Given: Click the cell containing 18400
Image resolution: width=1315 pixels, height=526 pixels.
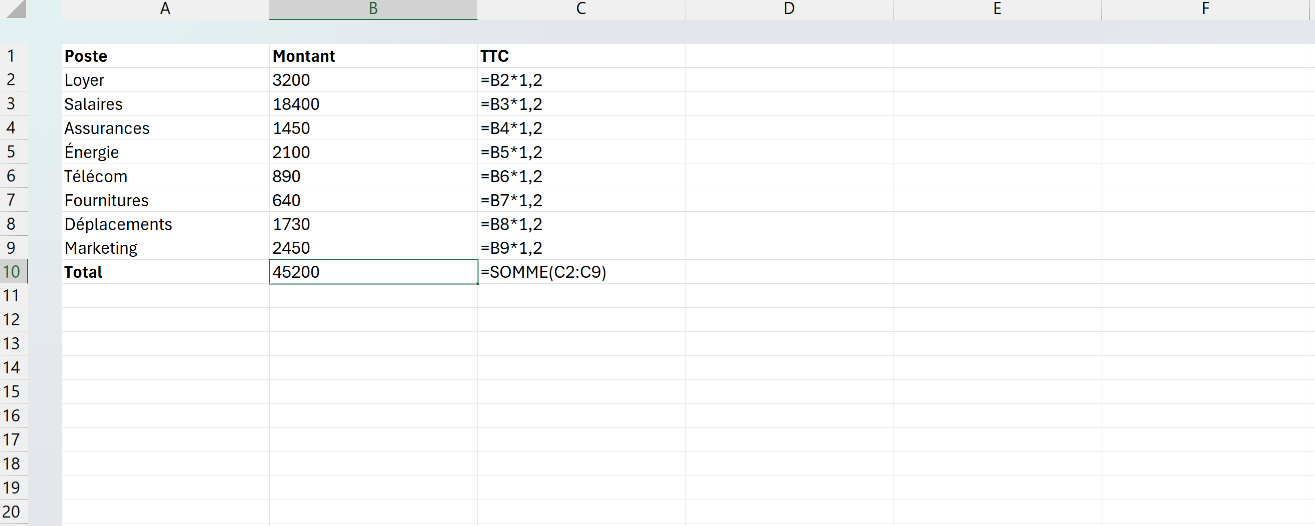Looking at the screenshot, I should (x=373, y=104).
